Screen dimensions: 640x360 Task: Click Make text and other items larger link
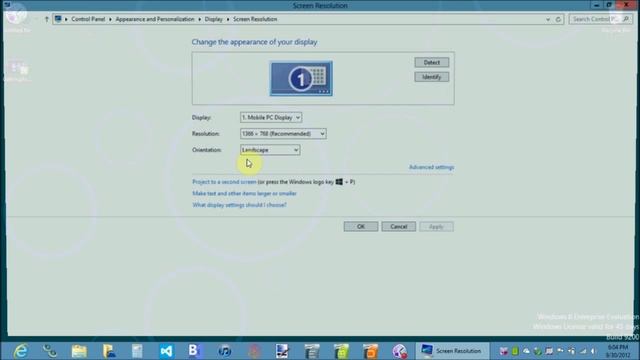[244, 193]
